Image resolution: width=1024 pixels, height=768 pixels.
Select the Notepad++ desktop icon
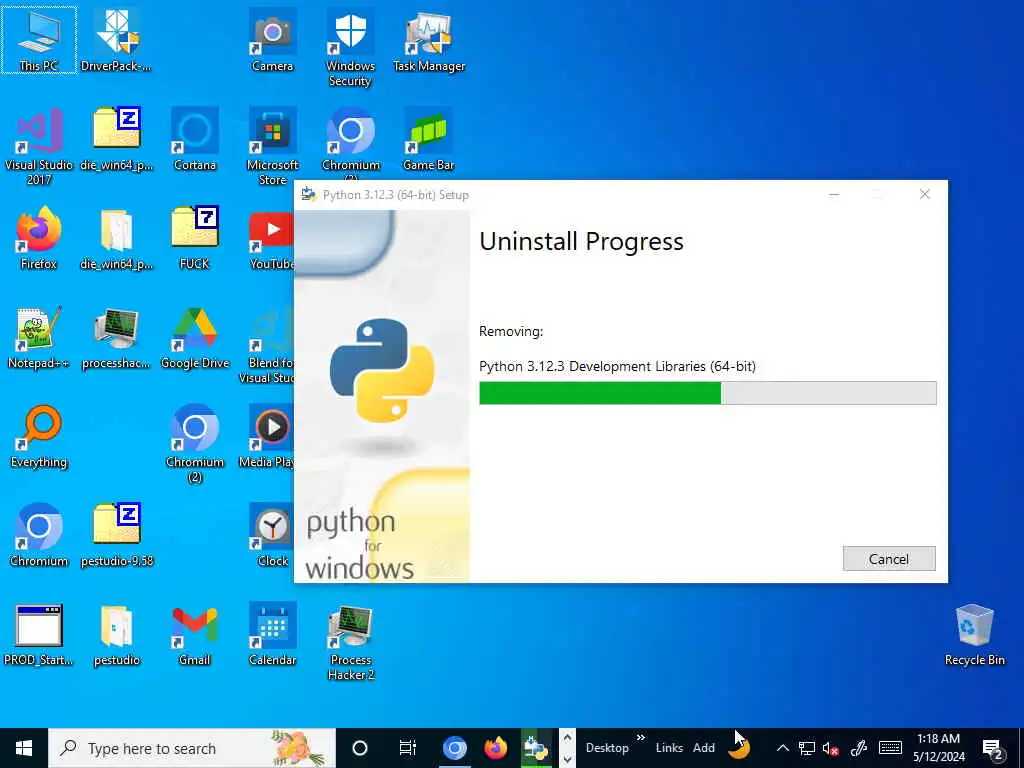click(39, 337)
